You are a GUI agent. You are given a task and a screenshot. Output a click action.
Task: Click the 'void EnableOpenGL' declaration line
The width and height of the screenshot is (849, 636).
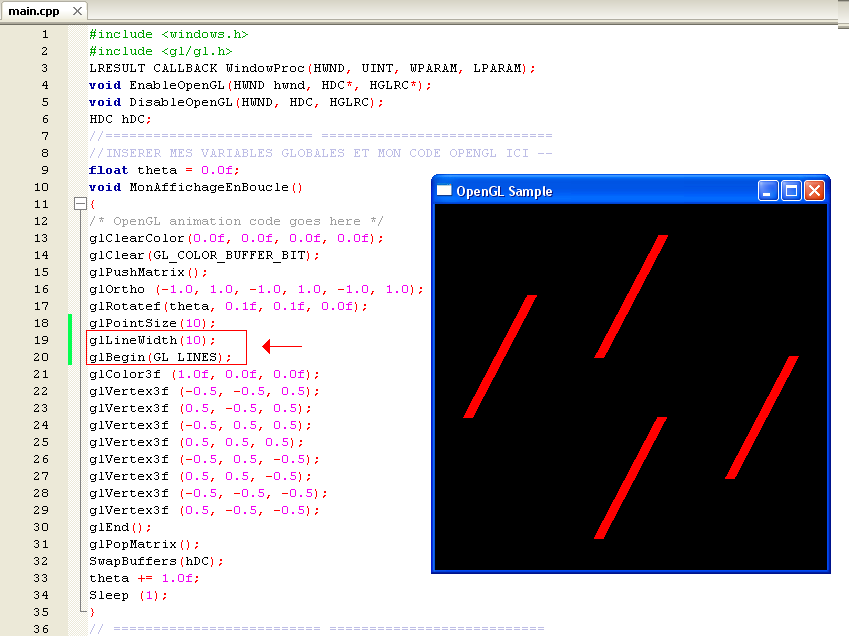pos(260,86)
